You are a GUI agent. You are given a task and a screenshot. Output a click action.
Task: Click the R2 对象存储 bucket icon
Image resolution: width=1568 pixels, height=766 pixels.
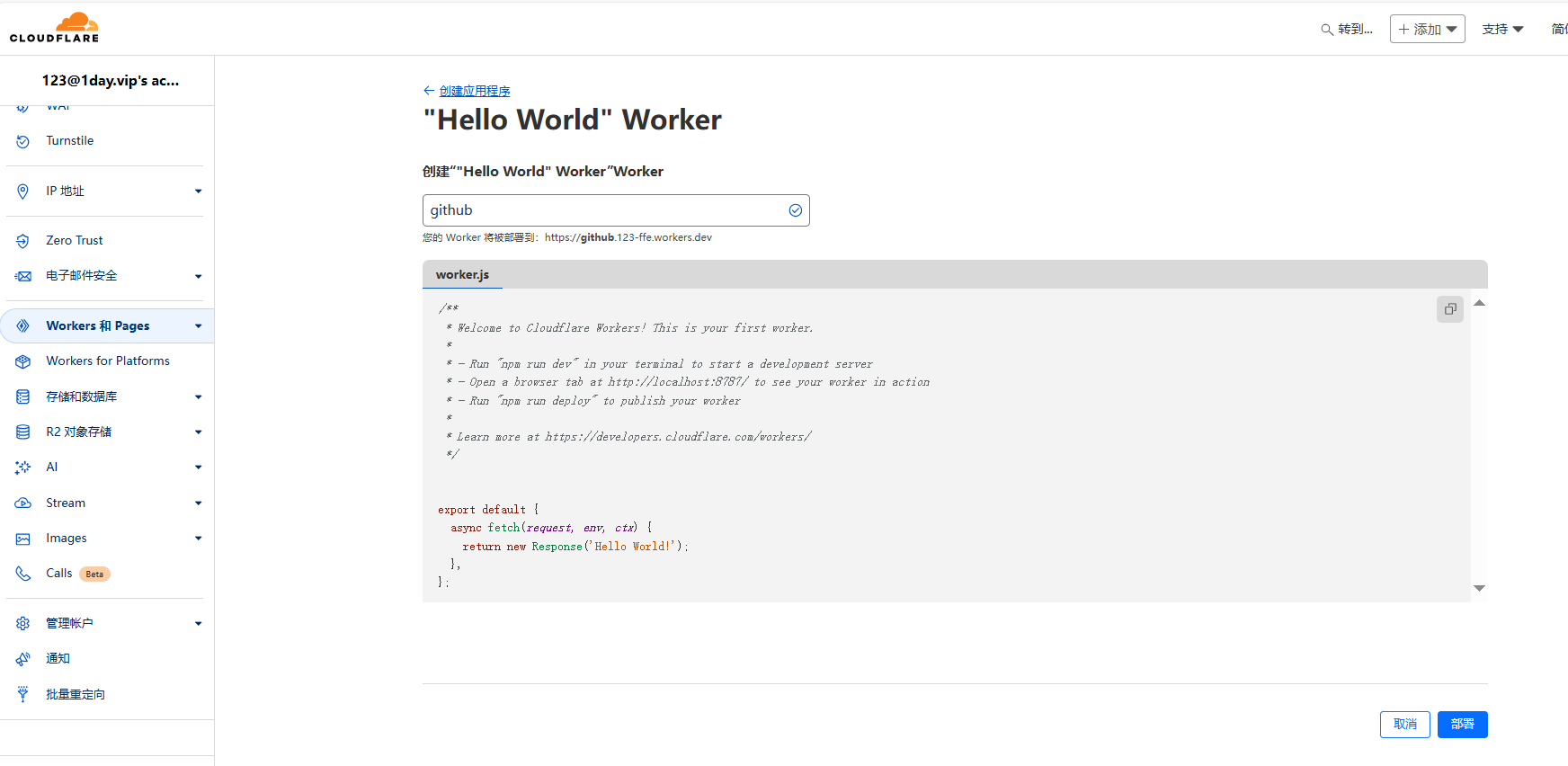(x=23, y=432)
